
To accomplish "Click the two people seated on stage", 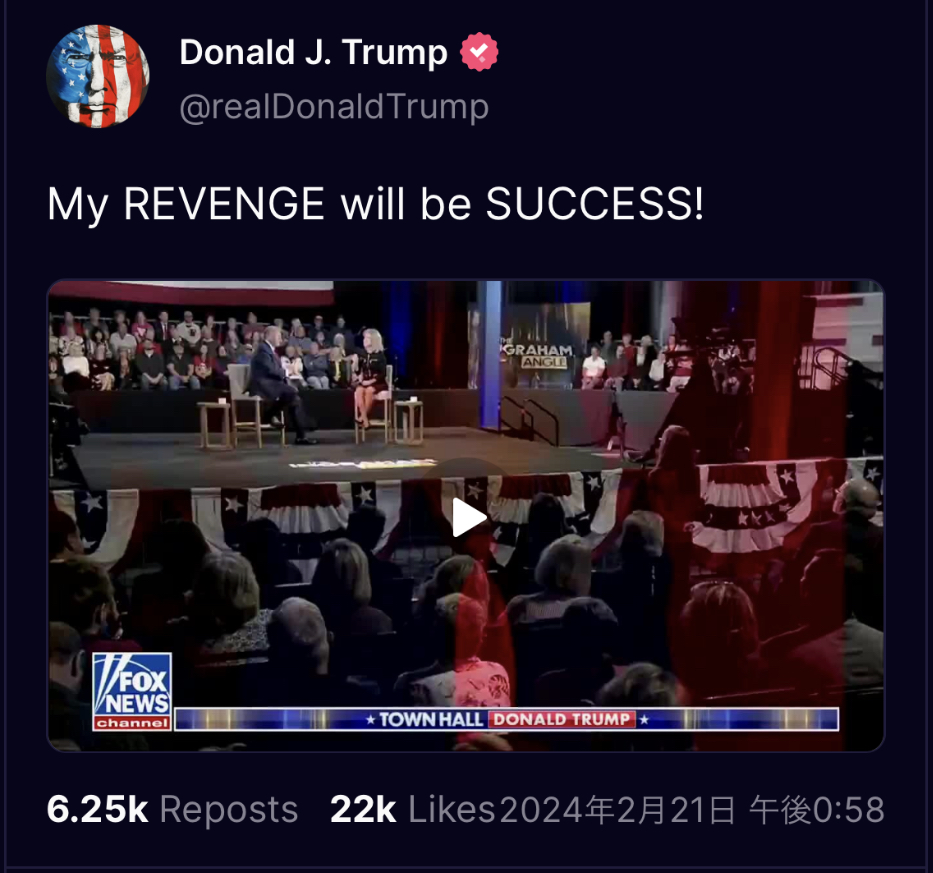I will pyautogui.click(x=319, y=381).
